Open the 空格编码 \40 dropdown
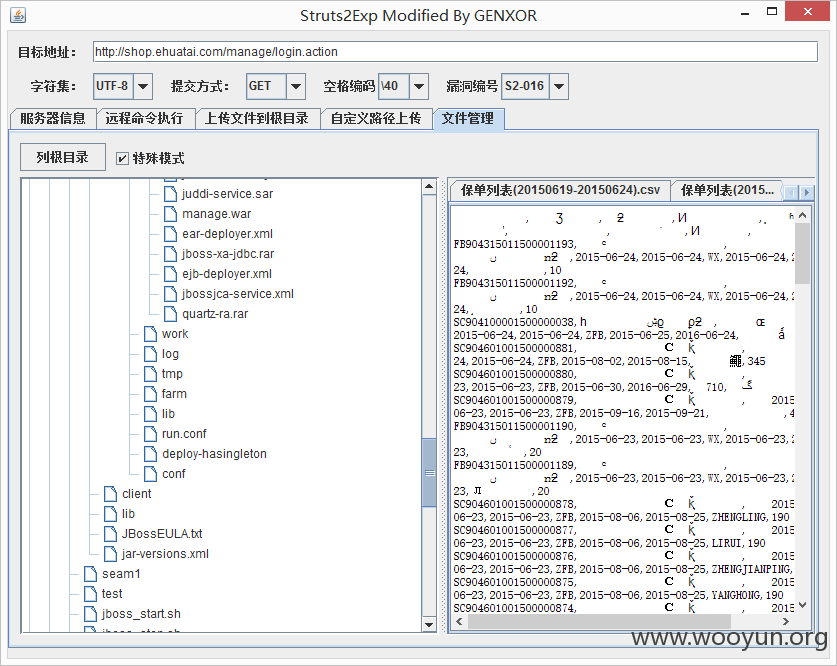 click(x=419, y=86)
